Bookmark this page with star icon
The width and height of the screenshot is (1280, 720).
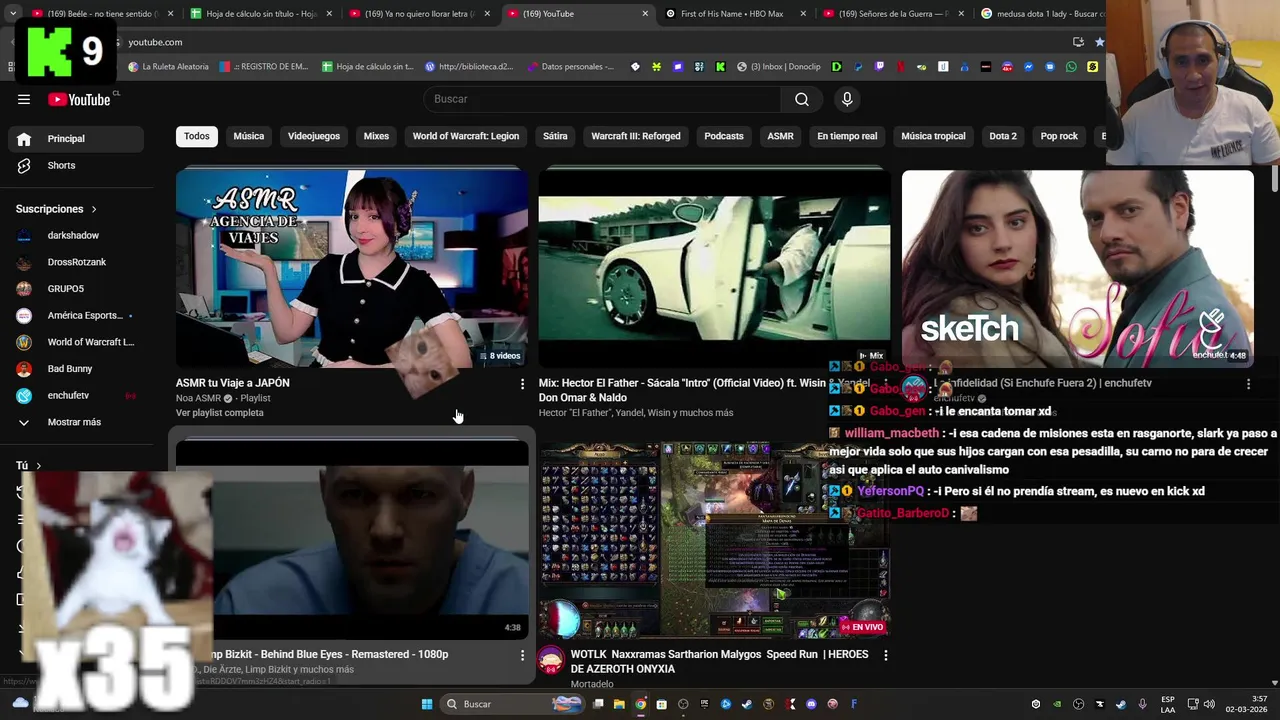[x=1099, y=42]
